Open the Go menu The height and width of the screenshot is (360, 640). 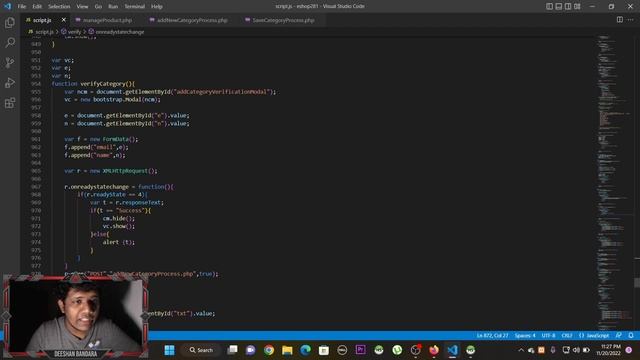coord(98,7)
